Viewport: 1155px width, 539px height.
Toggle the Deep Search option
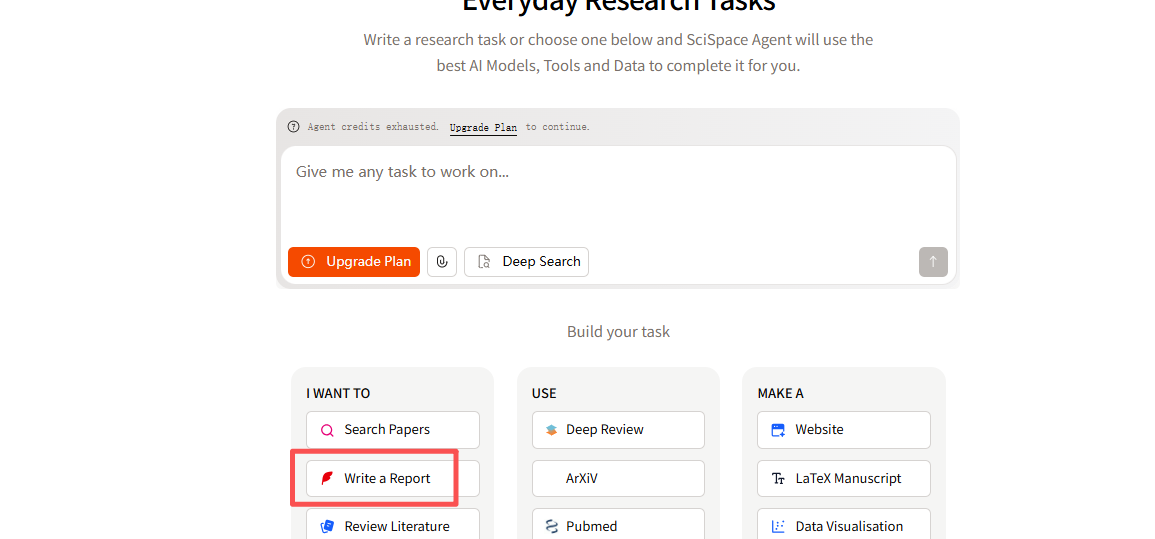click(x=527, y=262)
